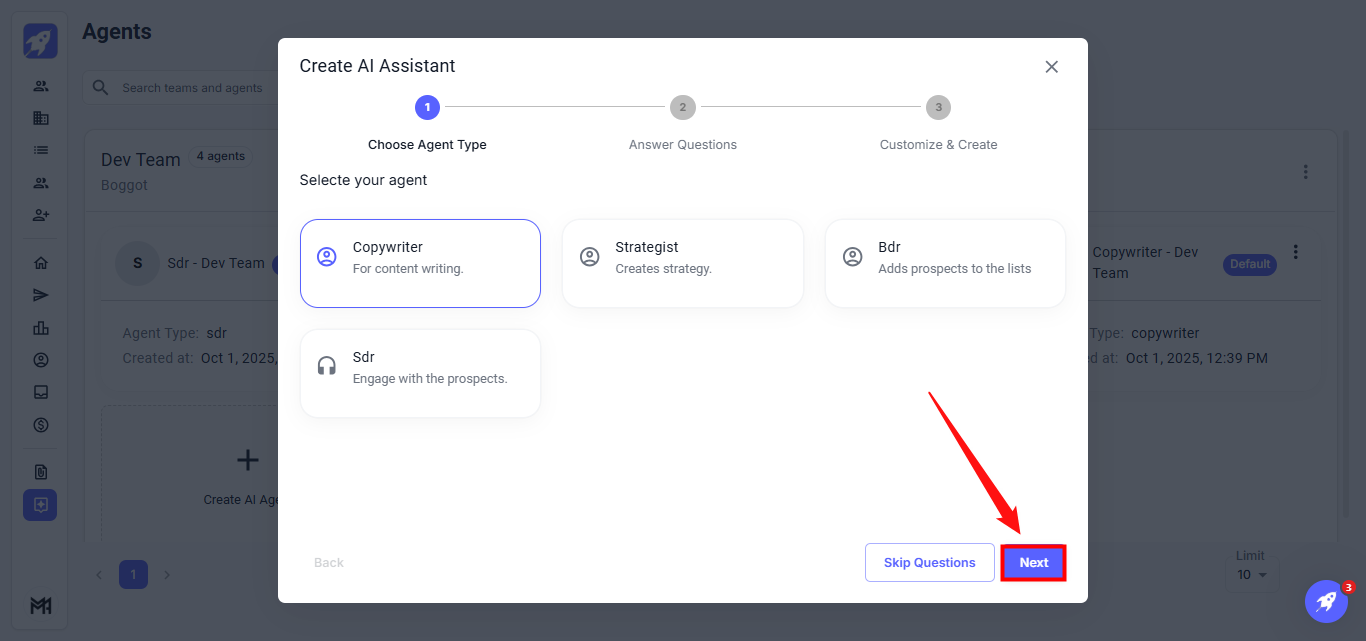This screenshot has width=1366, height=641.
Task: Pick the Bdr agent card
Action: pyautogui.click(x=945, y=263)
